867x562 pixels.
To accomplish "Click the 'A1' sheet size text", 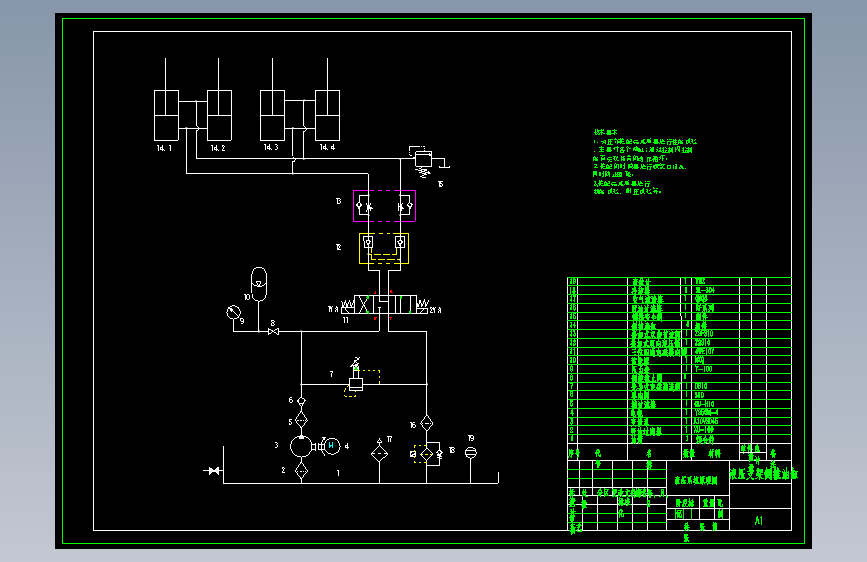I will [759, 521].
